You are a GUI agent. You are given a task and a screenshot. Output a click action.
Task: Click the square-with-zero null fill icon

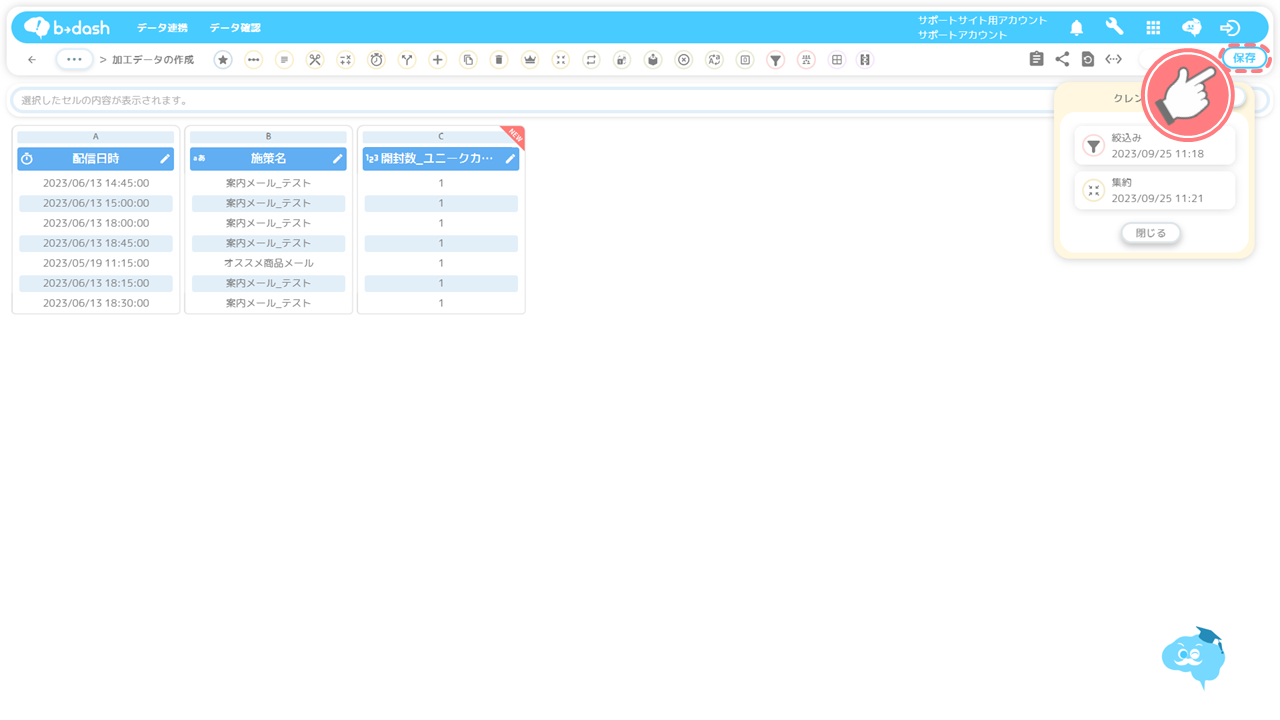(745, 60)
